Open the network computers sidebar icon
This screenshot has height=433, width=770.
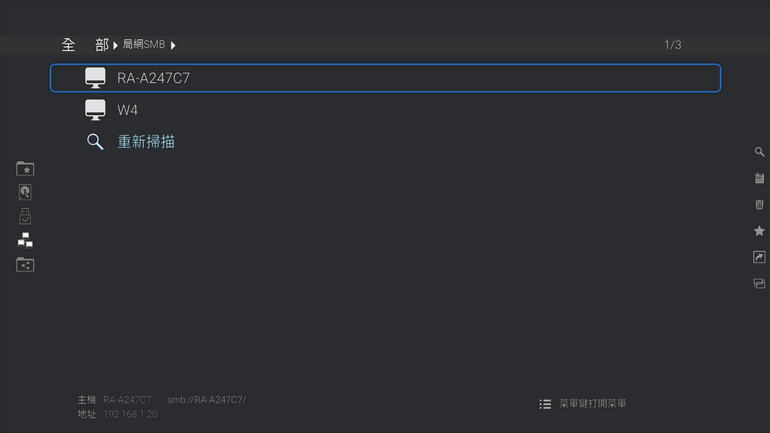click(x=25, y=240)
